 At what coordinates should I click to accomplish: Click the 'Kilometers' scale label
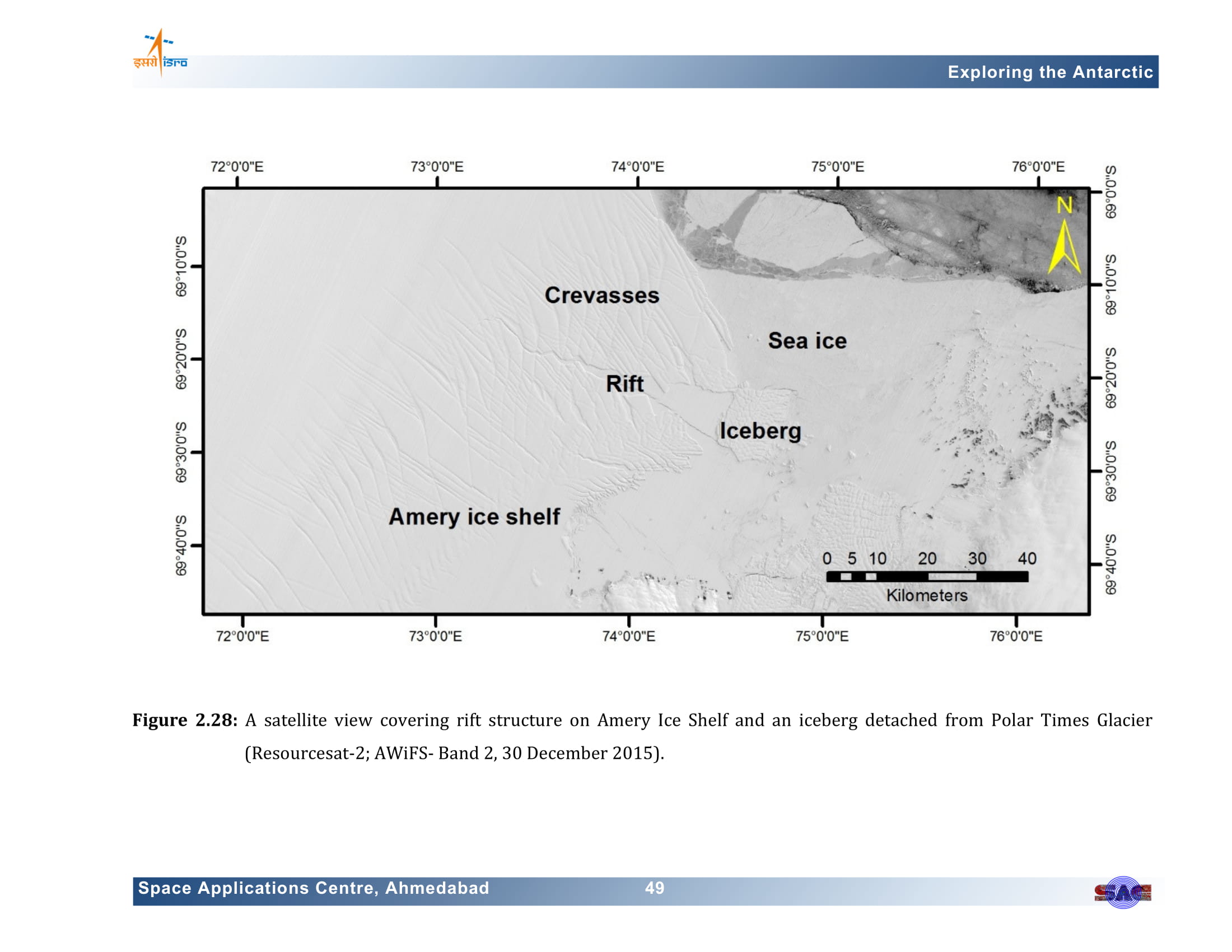[x=927, y=596]
